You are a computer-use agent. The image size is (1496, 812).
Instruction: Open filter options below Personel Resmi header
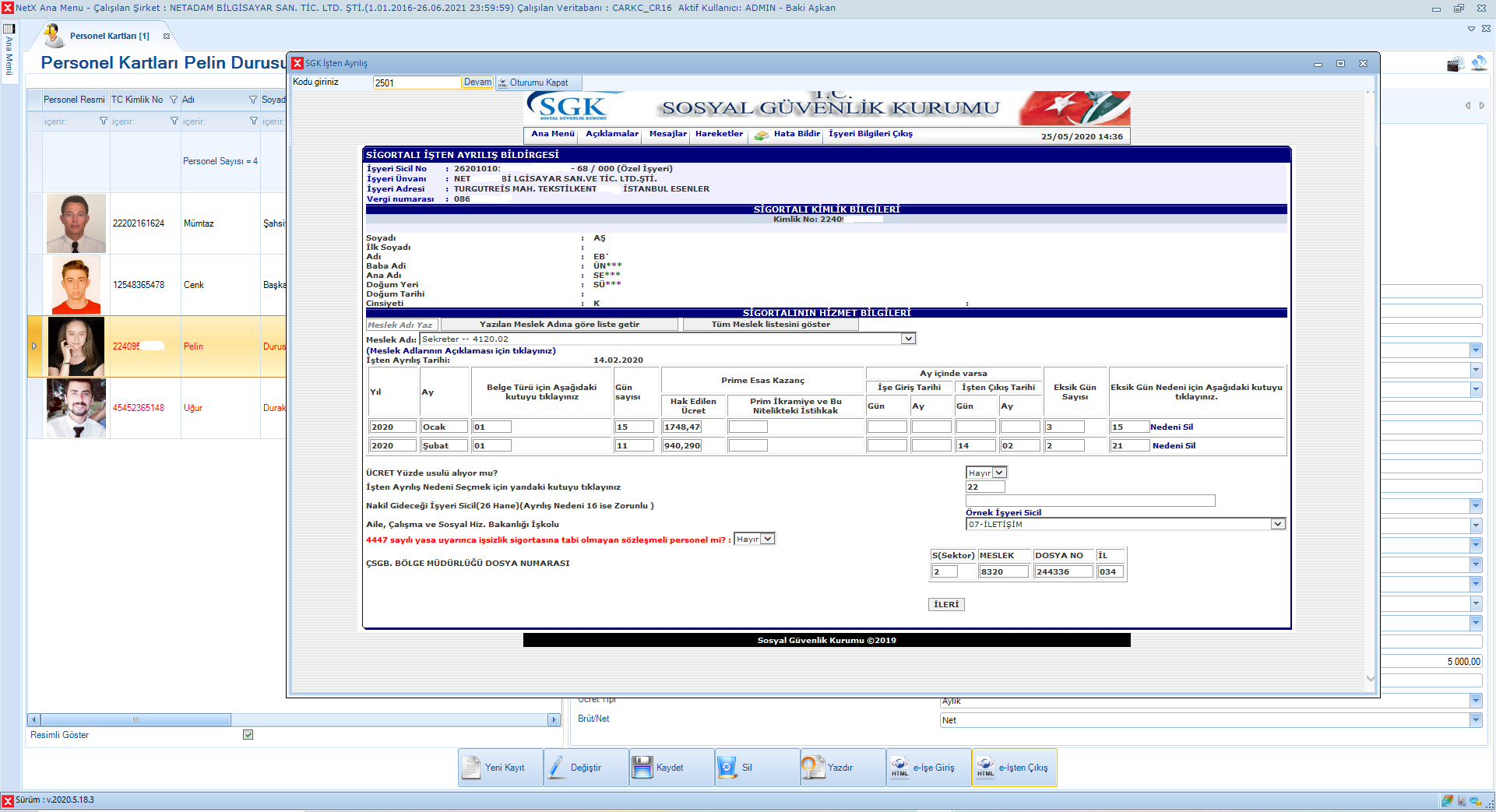point(104,121)
